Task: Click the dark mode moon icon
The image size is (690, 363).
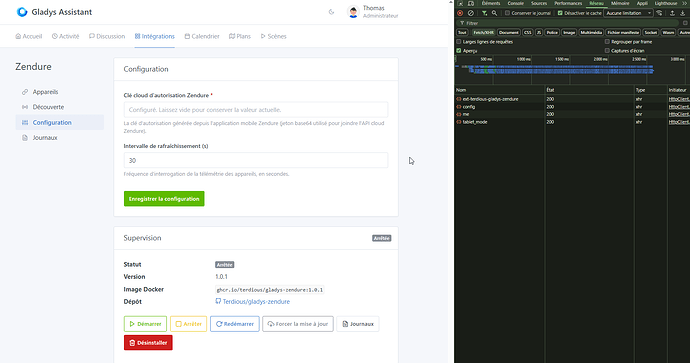Action: [331, 12]
